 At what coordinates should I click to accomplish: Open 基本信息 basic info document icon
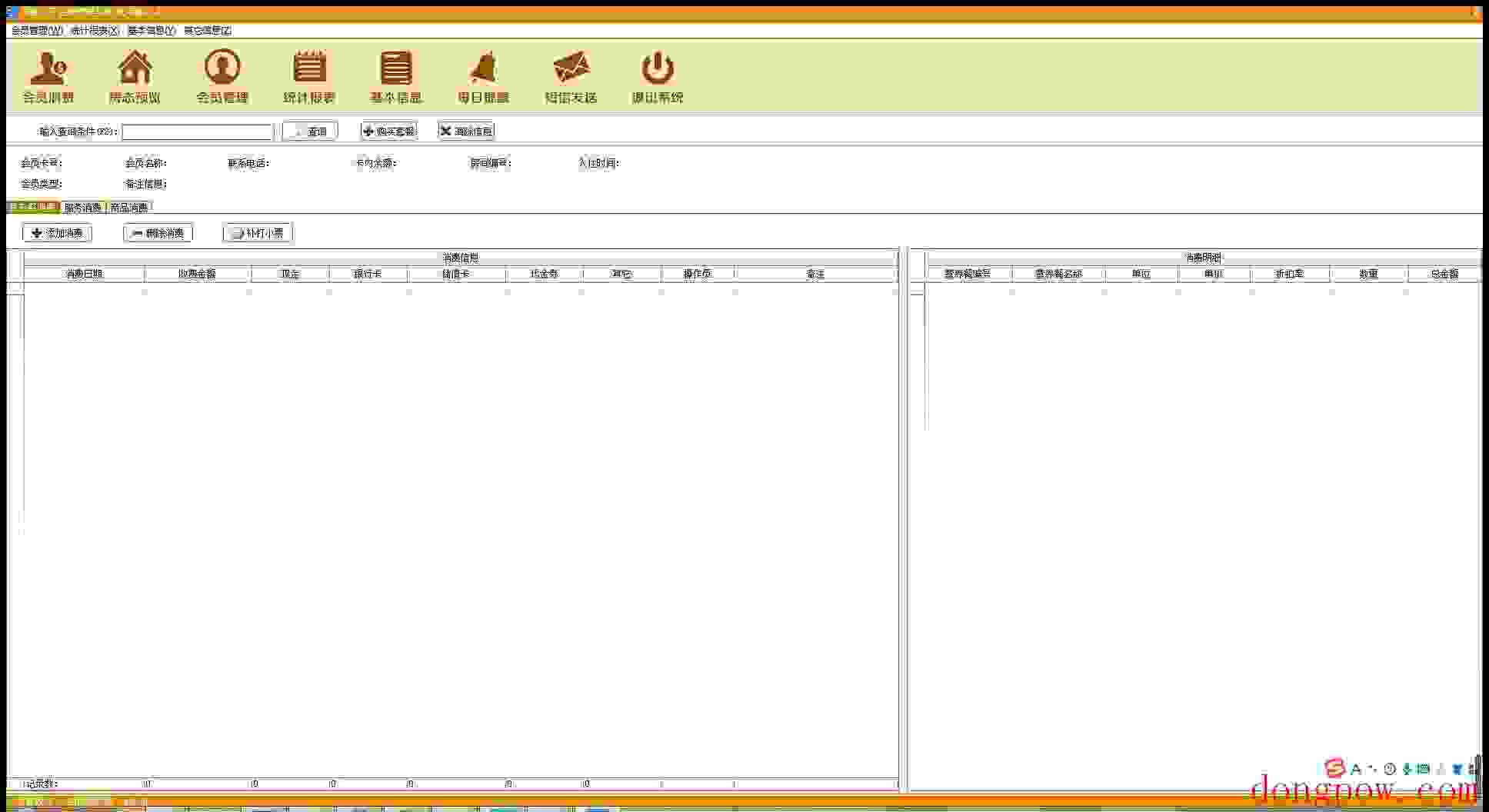click(x=396, y=77)
